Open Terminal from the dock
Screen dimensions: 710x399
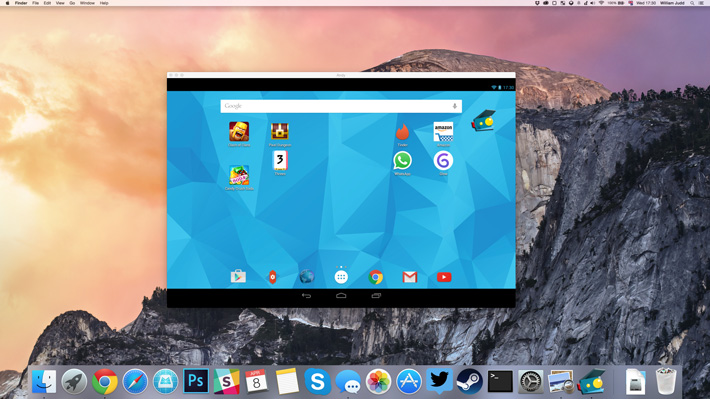500,381
